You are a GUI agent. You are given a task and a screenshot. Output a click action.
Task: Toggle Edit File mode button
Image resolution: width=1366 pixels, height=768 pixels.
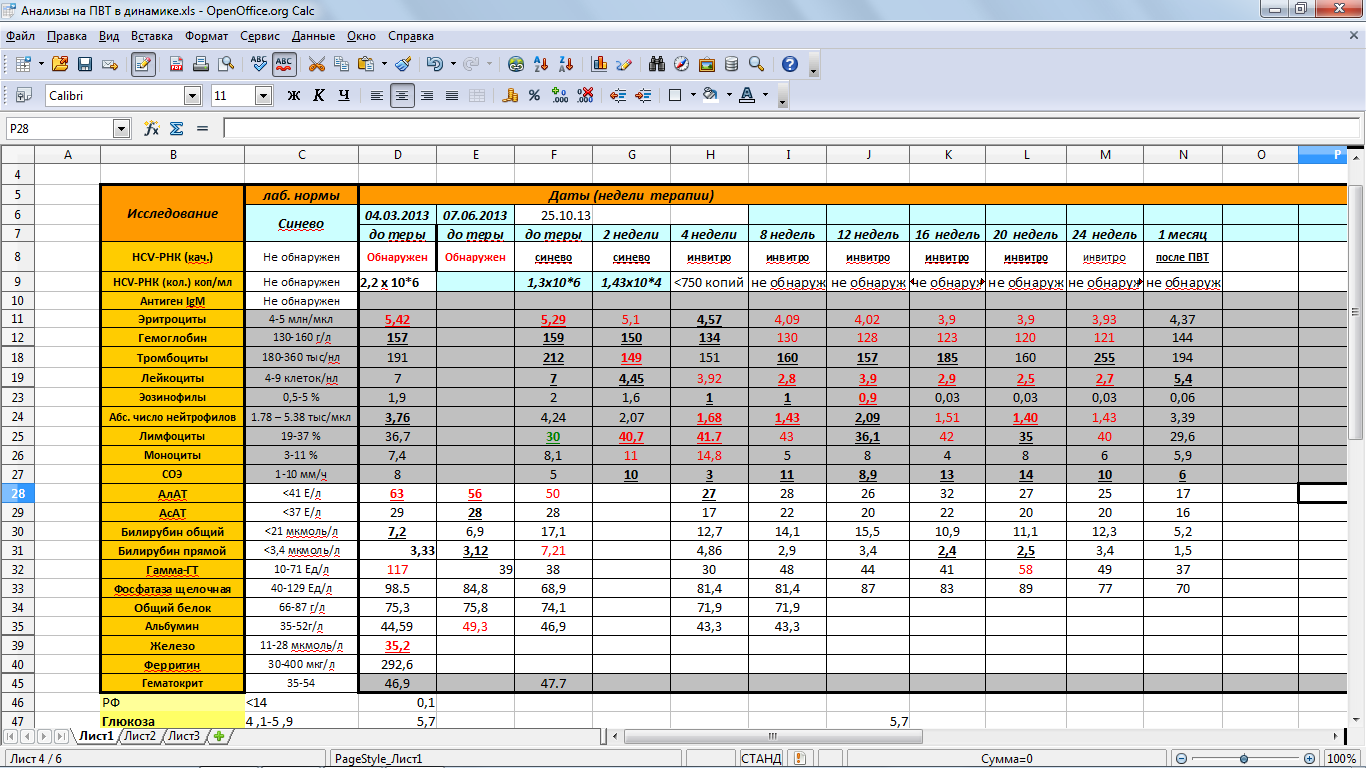point(143,64)
